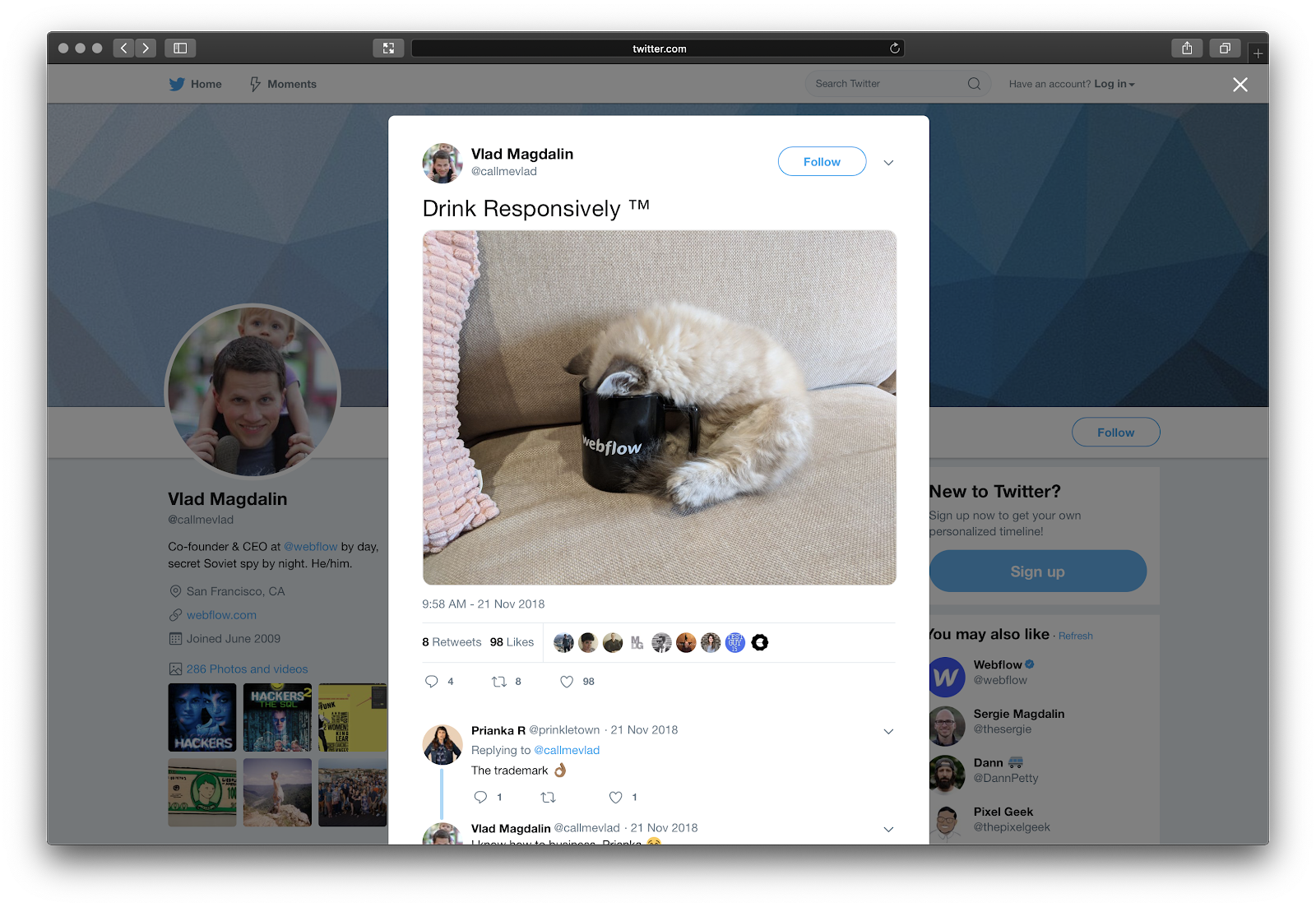
Task: Click Dann's avatar in suggestions
Action: point(948,775)
